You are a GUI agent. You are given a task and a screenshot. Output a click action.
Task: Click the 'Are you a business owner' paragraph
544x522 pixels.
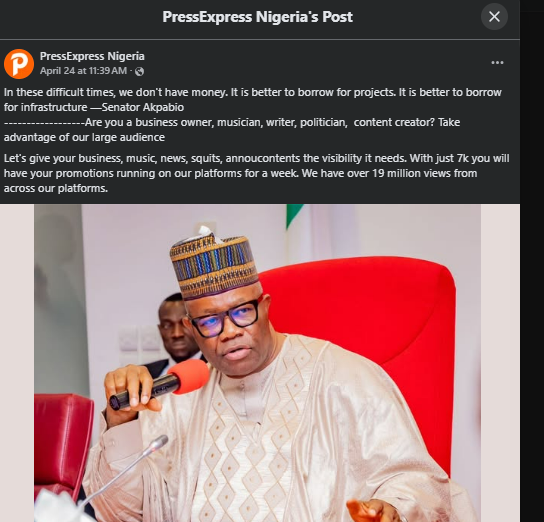(x=232, y=130)
